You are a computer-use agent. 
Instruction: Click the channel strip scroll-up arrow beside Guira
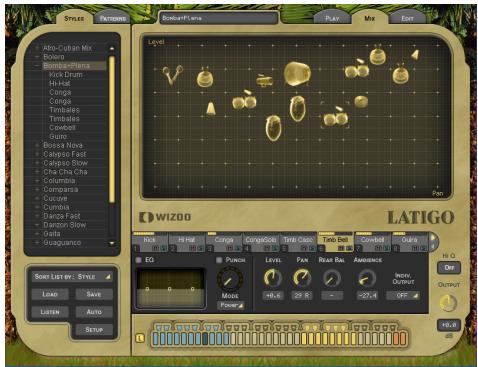coord(433,238)
